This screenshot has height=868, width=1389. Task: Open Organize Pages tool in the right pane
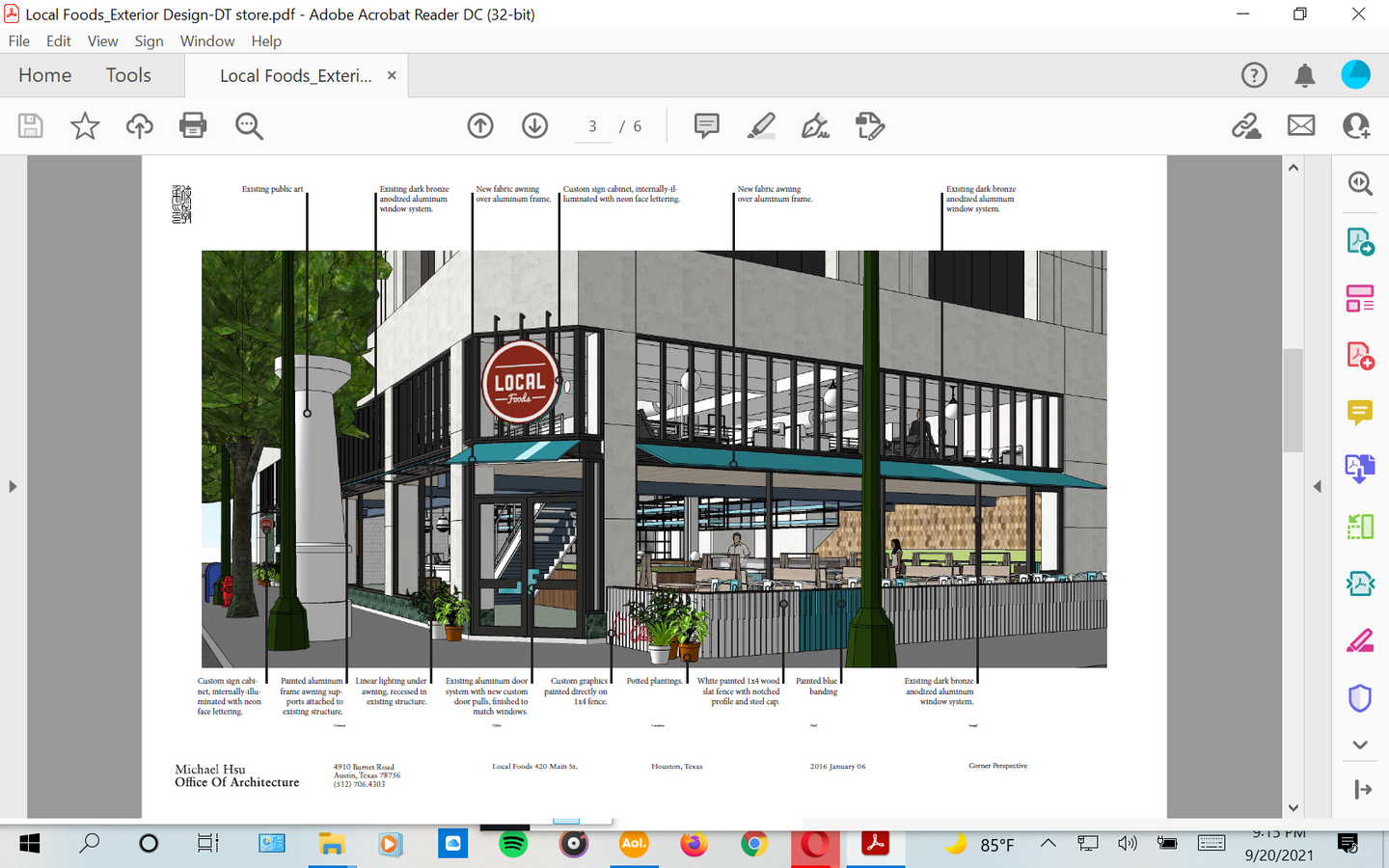[x=1360, y=298]
